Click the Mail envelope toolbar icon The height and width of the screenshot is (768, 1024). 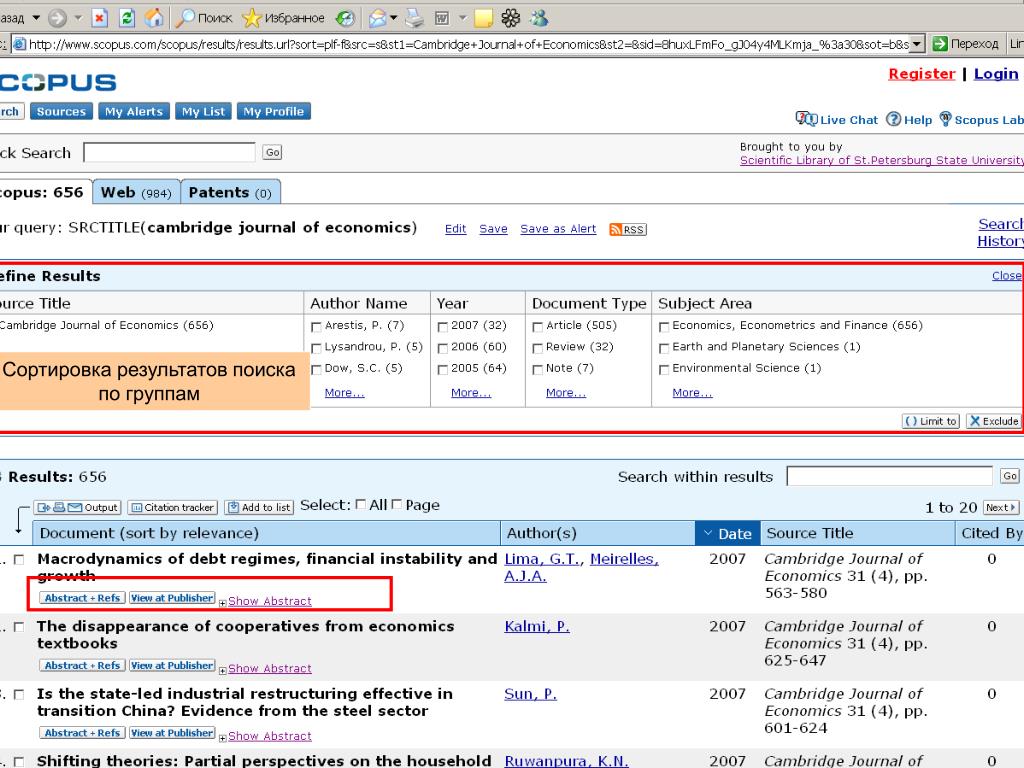(377, 18)
